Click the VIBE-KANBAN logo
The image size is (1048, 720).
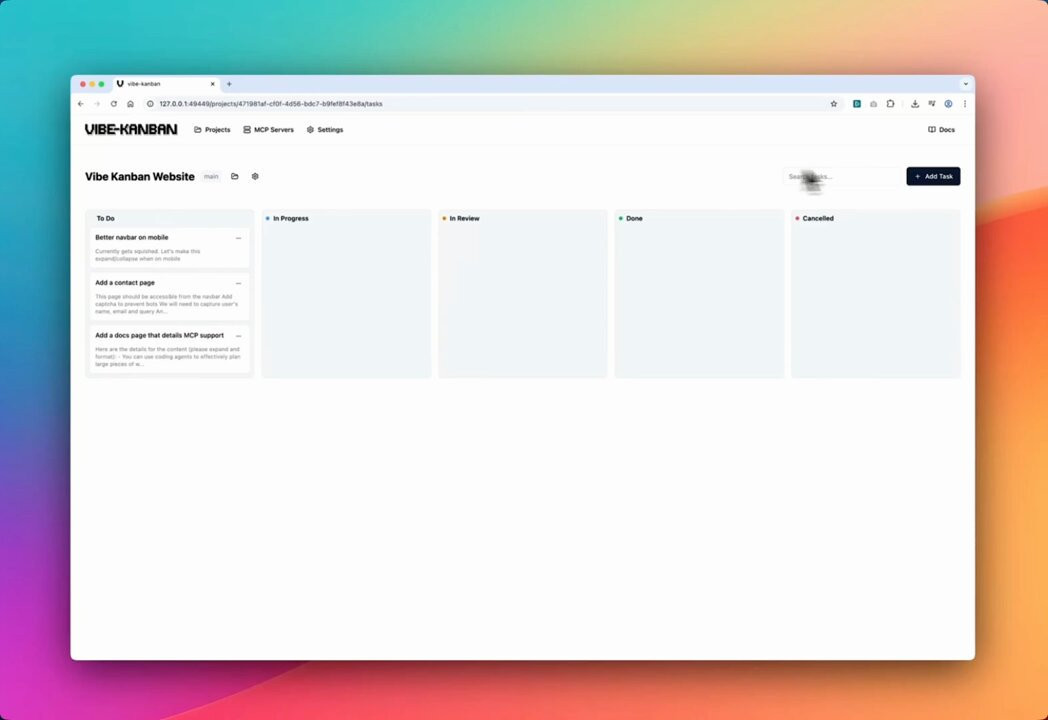pos(131,130)
